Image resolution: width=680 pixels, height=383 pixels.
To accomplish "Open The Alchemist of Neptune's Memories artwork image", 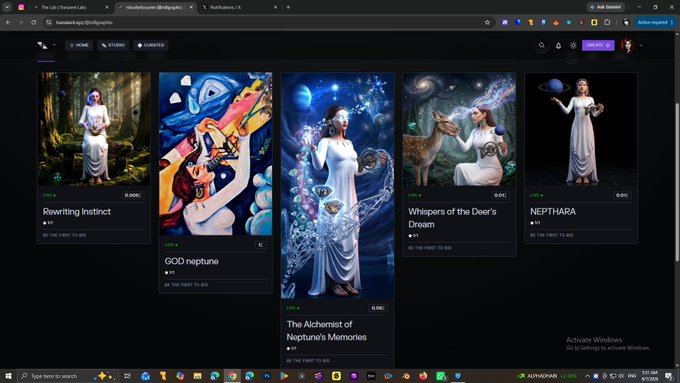I will click(x=337, y=186).
